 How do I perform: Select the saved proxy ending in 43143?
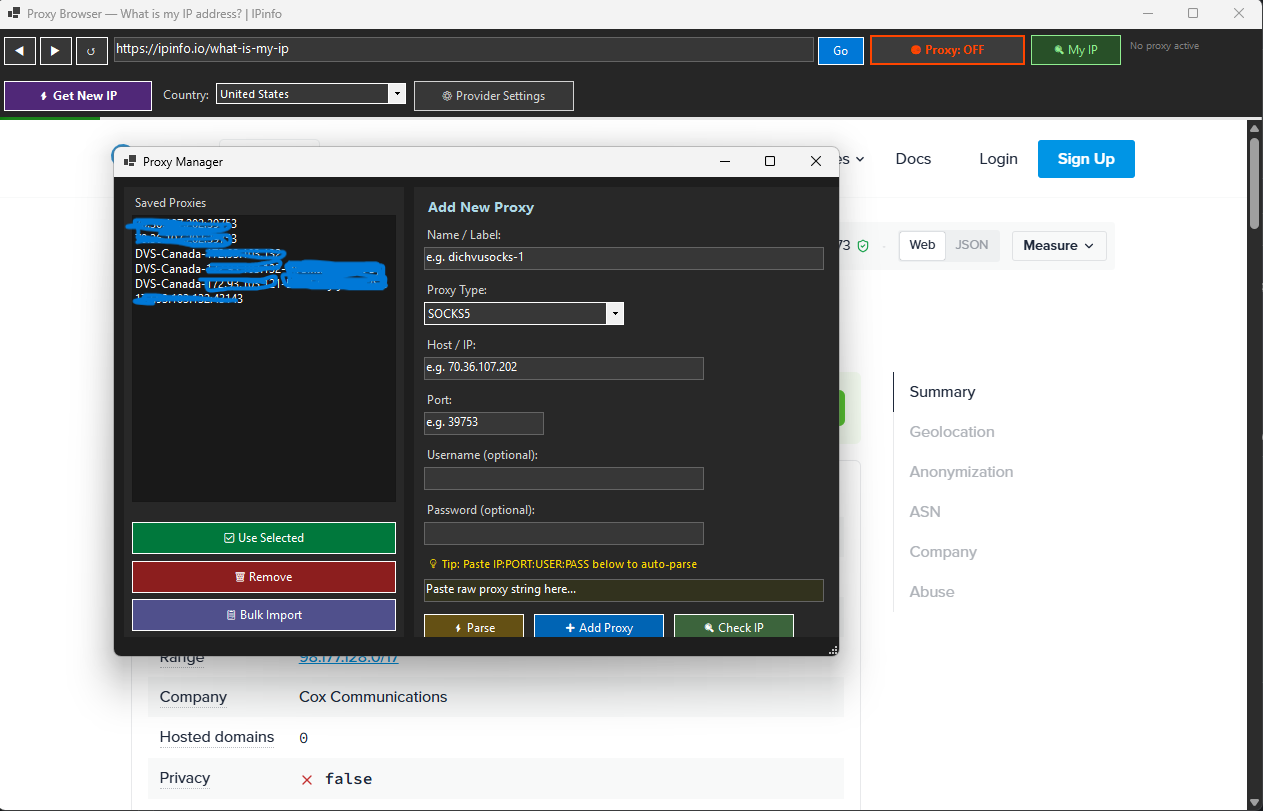[x=264, y=298]
